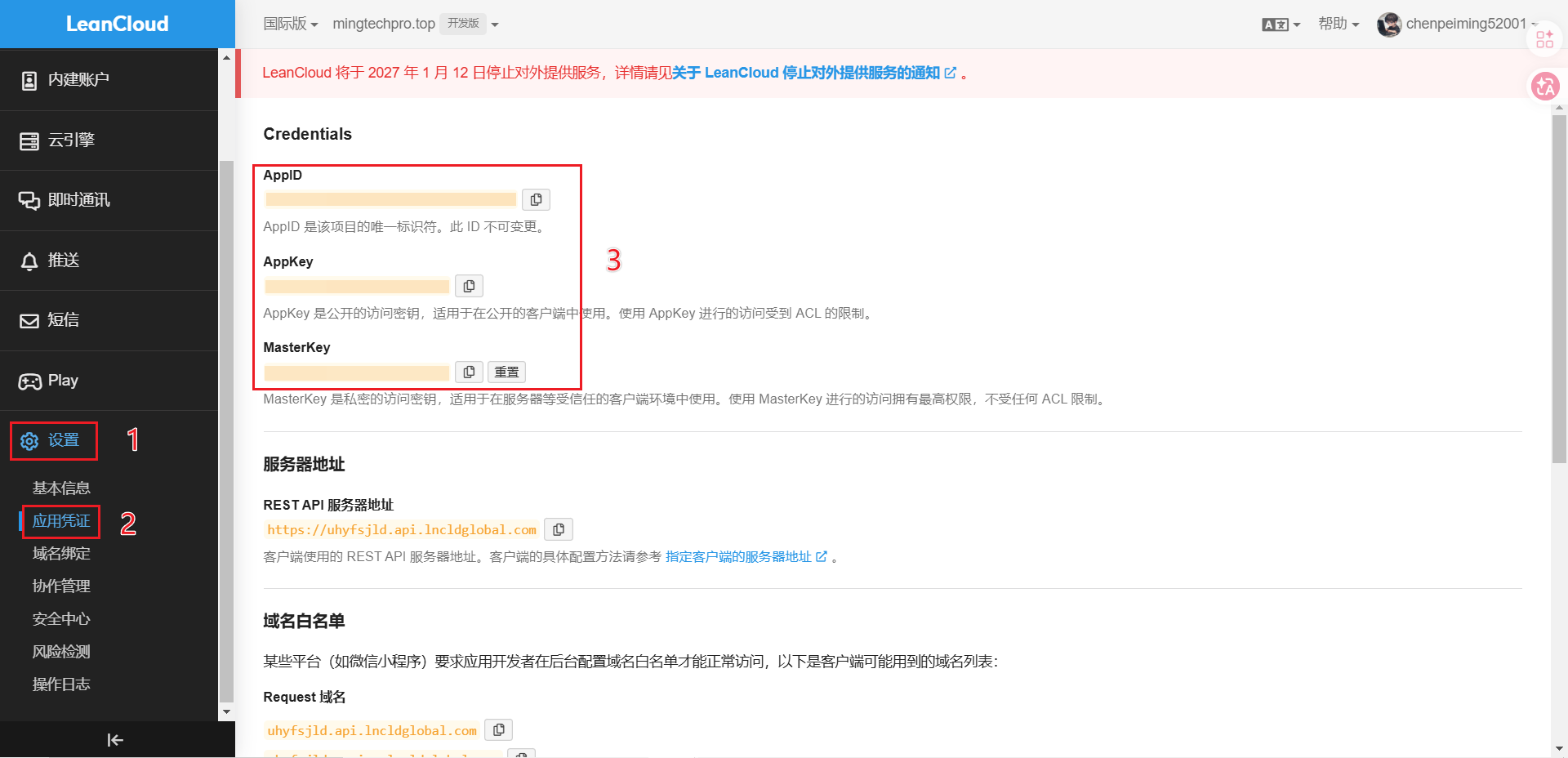
Task: Click the REST API URL text
Action: click(x=402, y=530)
